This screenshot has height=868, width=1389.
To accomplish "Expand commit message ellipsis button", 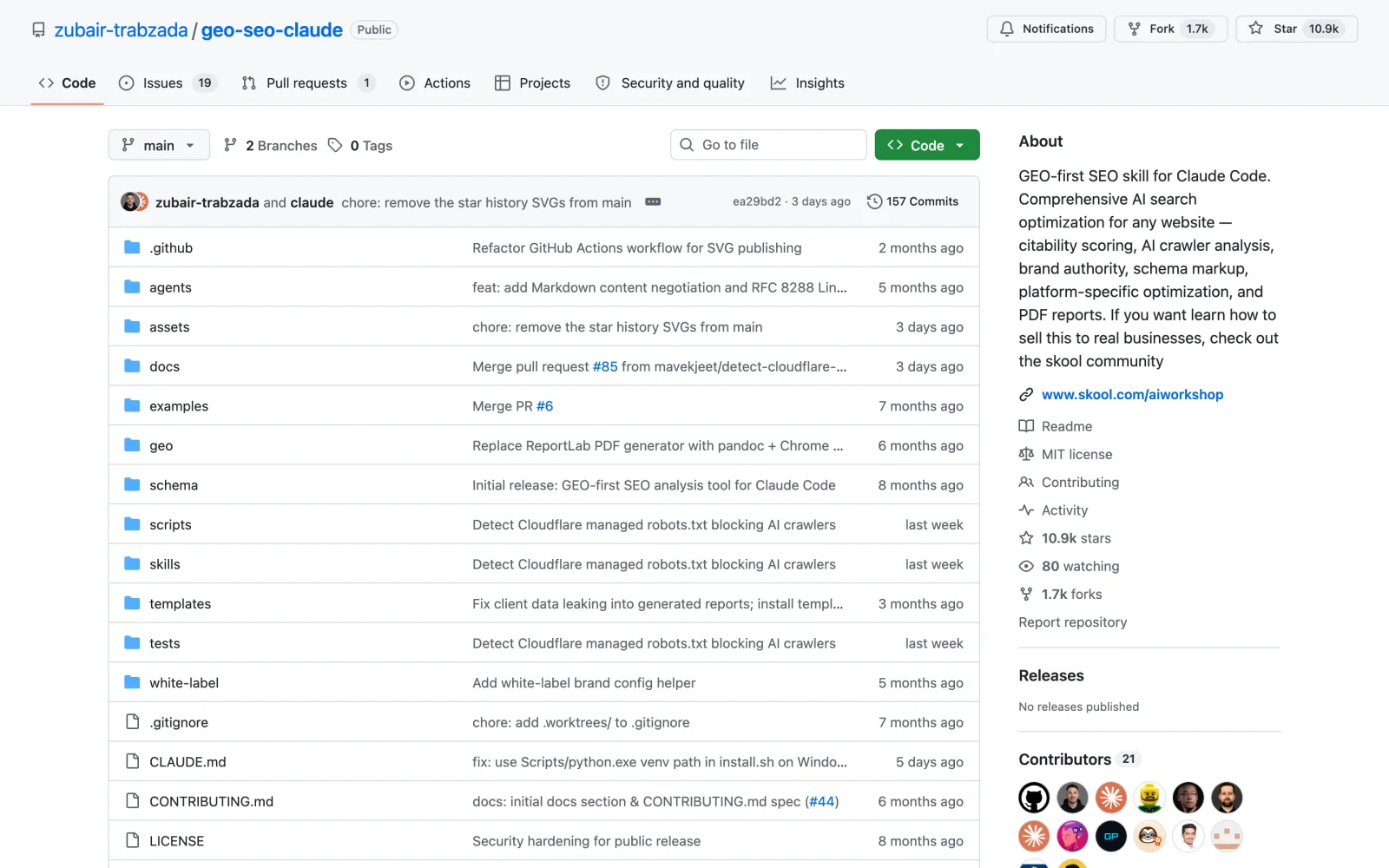I will [653, 201].
